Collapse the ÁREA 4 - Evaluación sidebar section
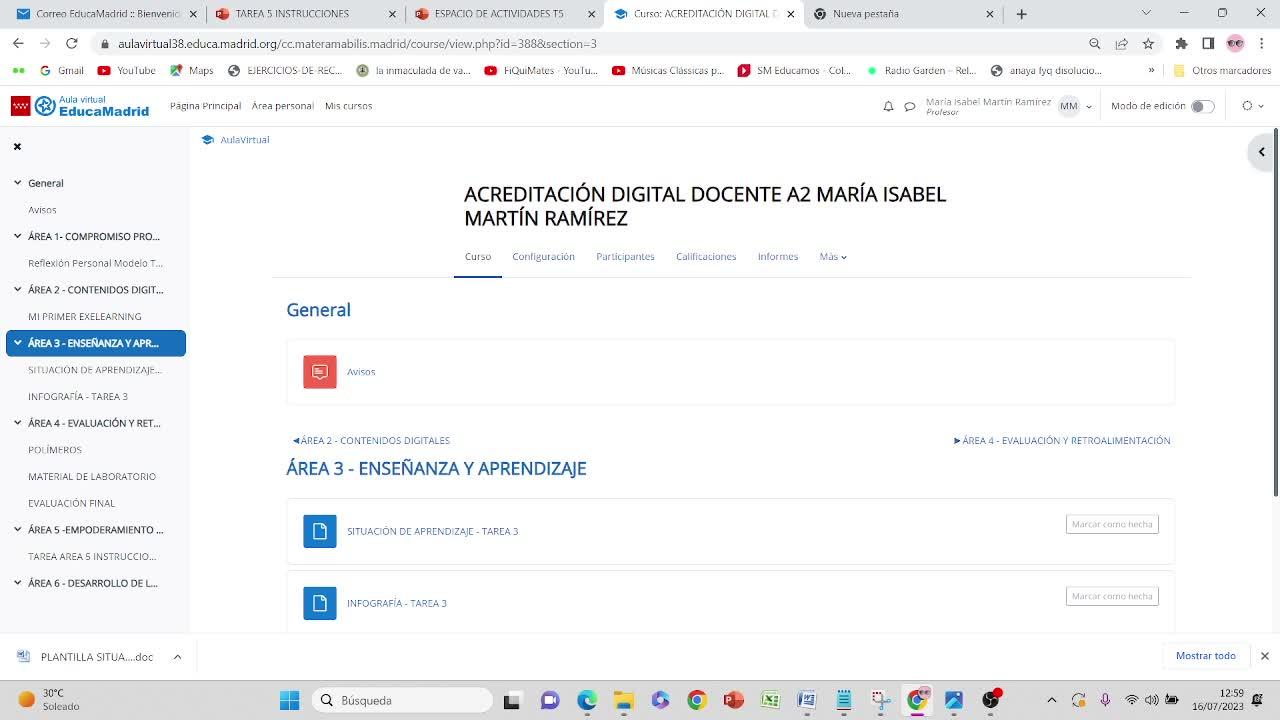Image resolution: width=1280 pixels, height=720 pixels. click(18, 423)
